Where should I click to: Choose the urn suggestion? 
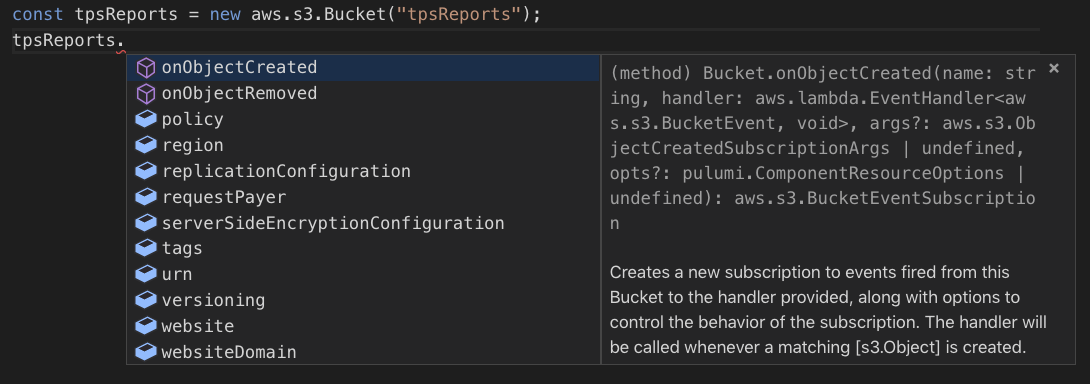point(363,274)
